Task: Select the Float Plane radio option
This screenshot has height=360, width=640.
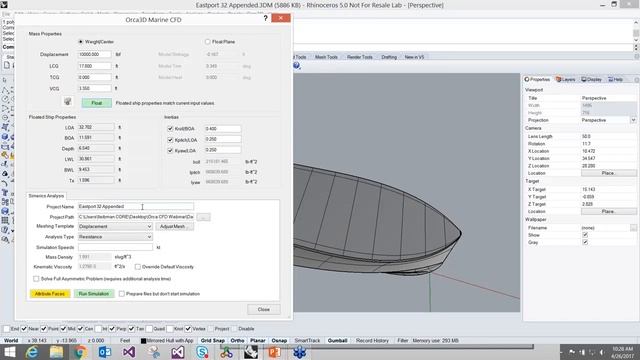Action: coord(207,42)
